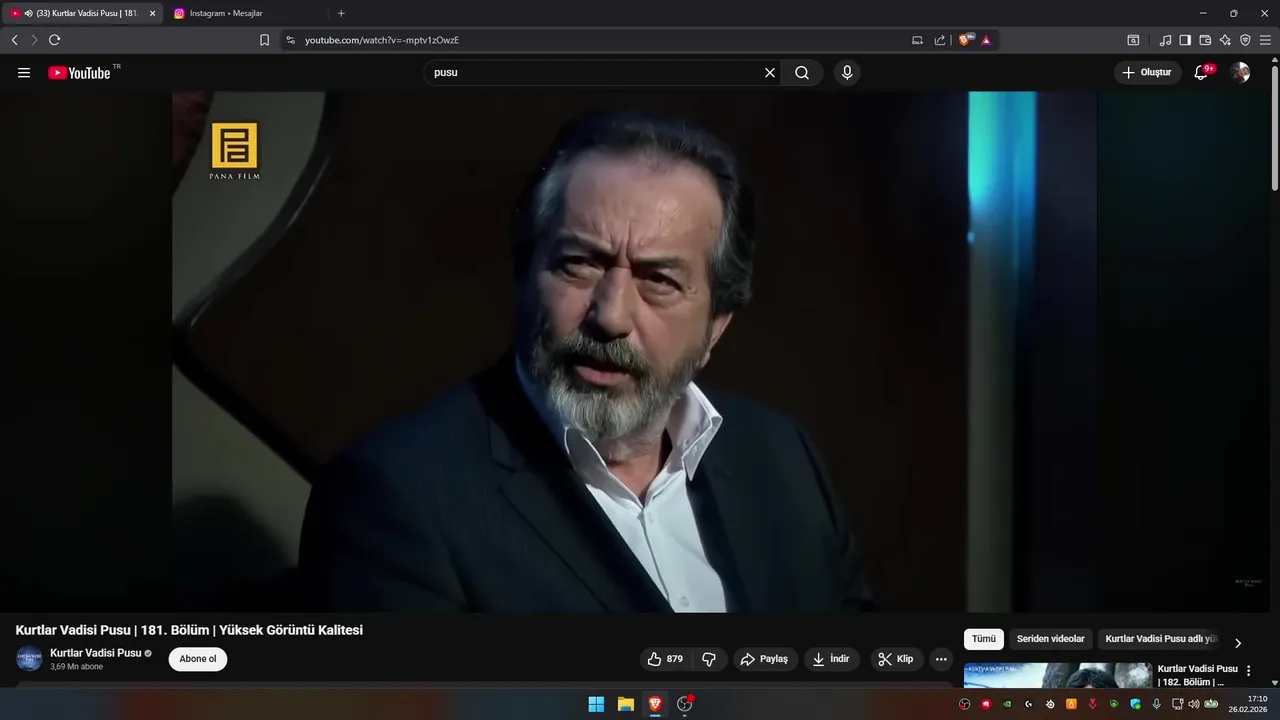Show more filter chips with right chevron
The width and height of the screenshot is (1280, 720).
(x=1238, y=643)
